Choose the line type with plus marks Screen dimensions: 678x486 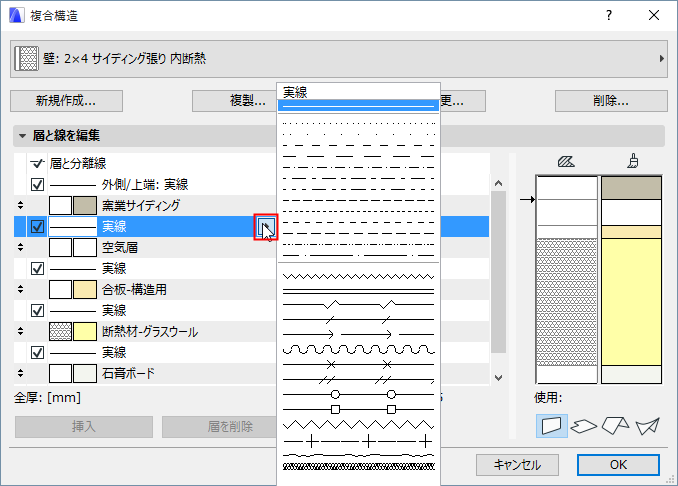coord(358,441)
